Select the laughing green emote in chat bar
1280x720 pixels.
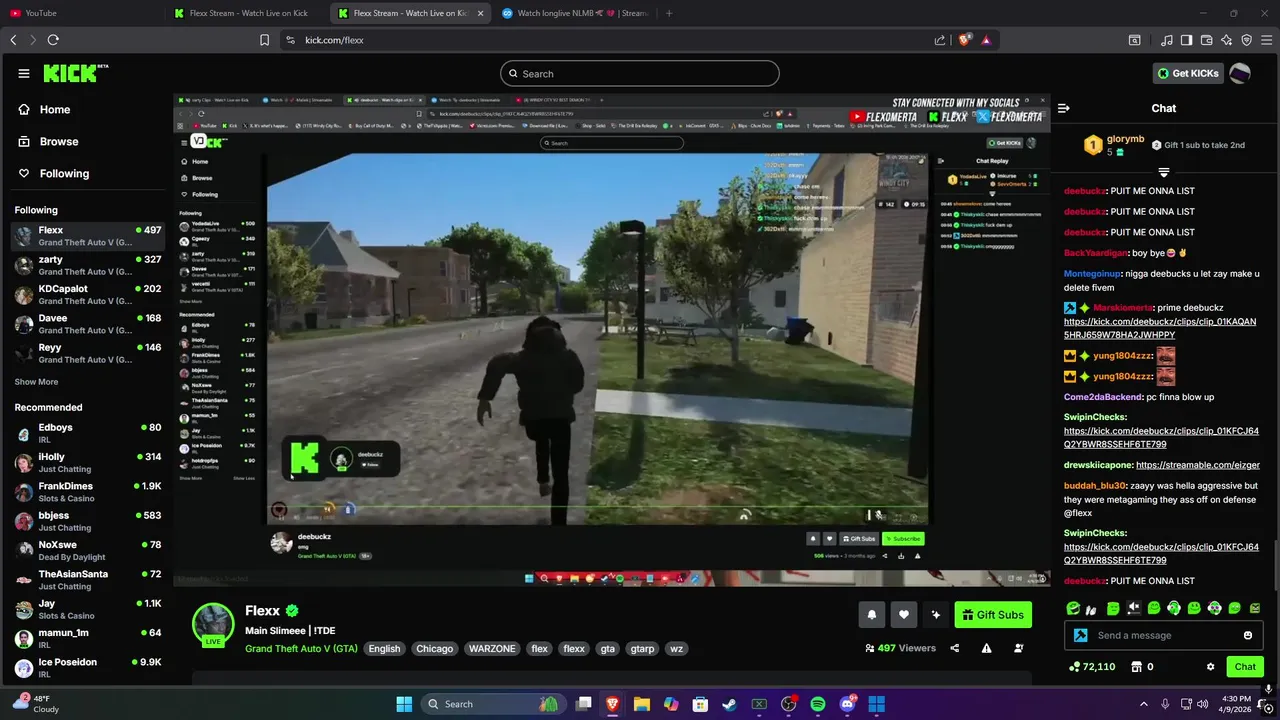click(x=1073, y=608)
